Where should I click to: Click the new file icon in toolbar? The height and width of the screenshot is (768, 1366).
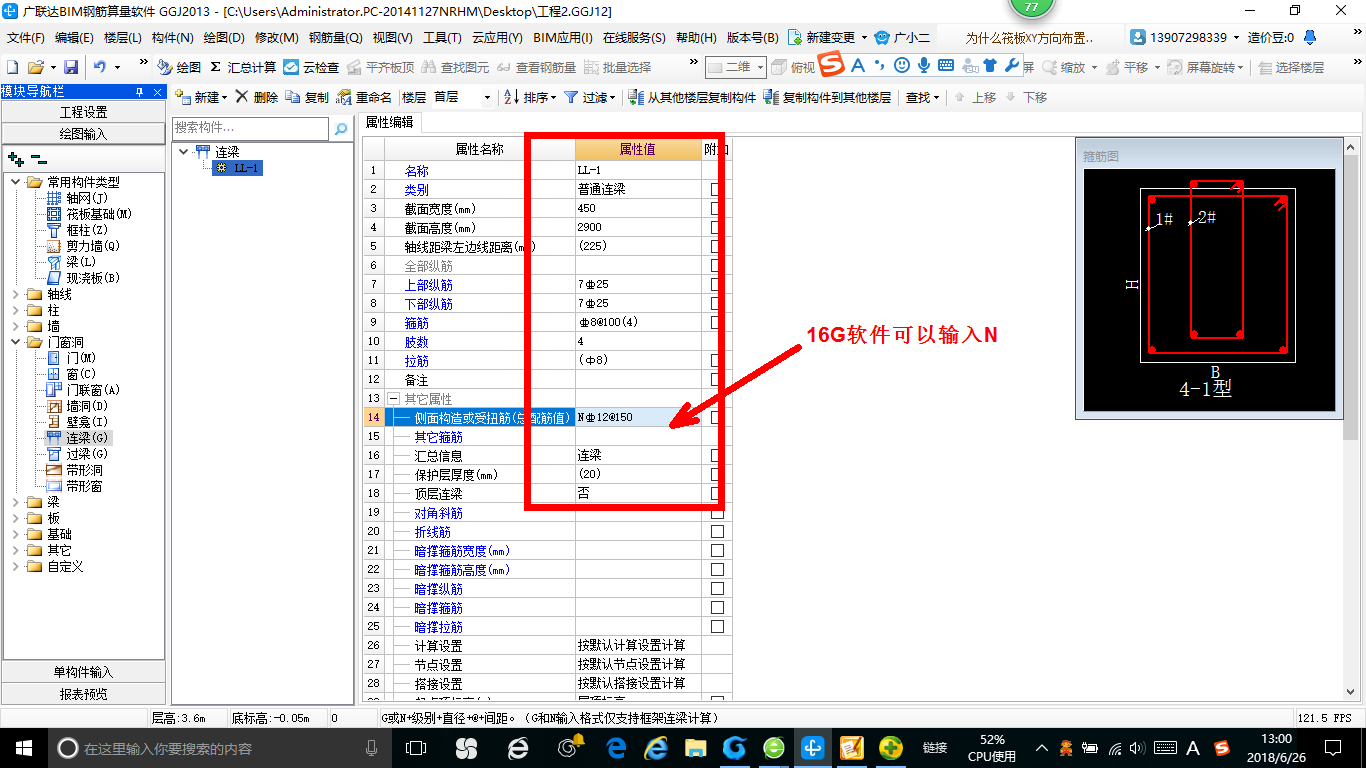(13, 67)
